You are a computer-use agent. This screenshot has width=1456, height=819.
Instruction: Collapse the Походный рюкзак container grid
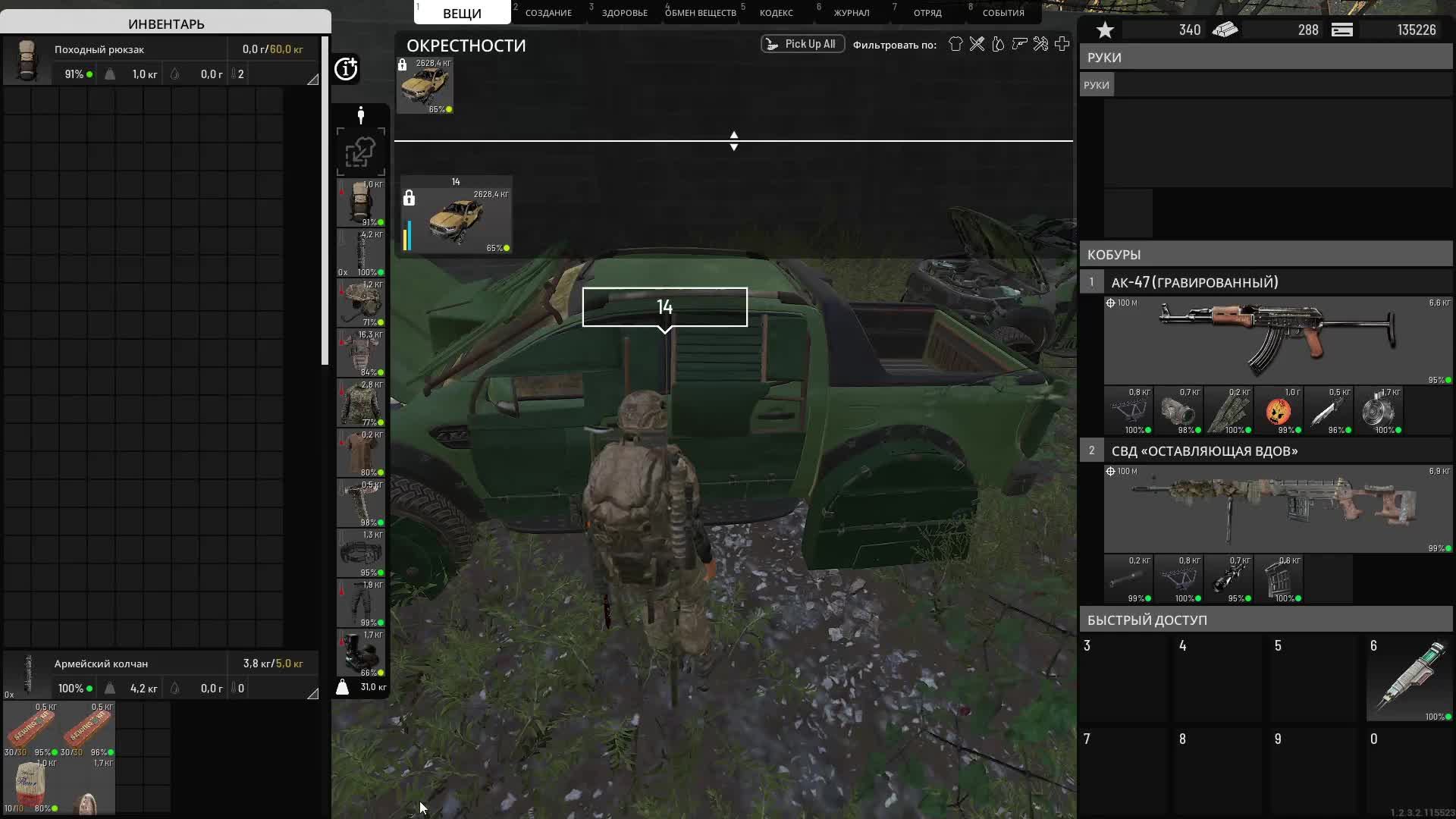point(312,79)
